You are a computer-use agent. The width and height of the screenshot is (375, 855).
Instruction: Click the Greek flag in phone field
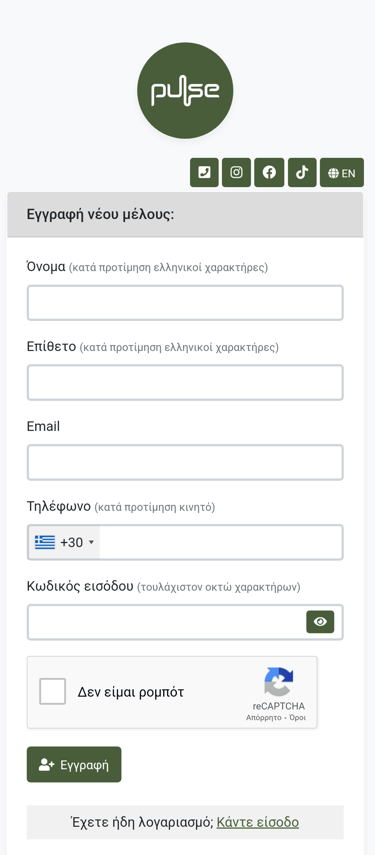45,542
